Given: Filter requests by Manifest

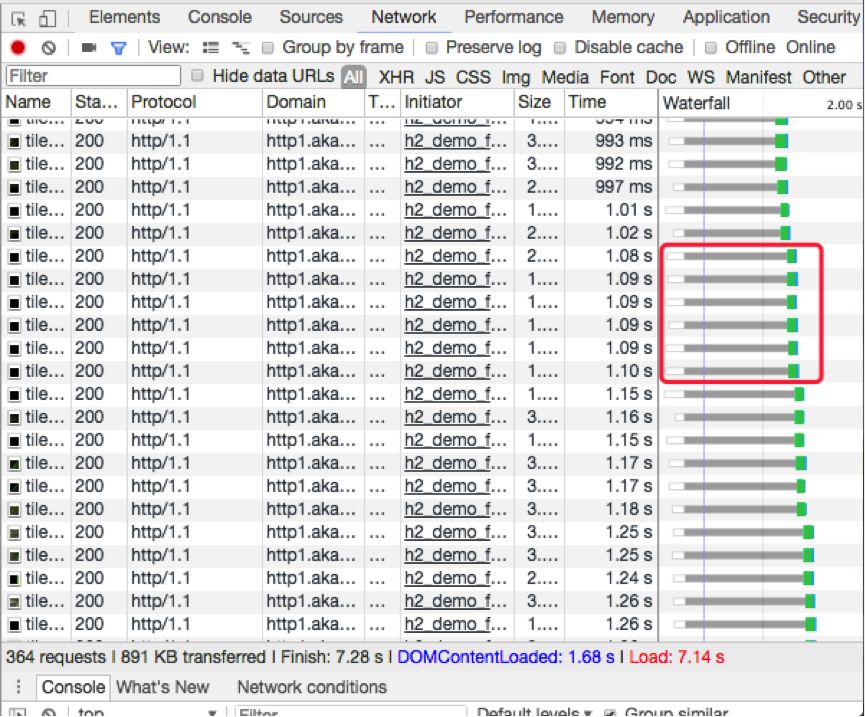Looking at the screenshot, I should 759,77.
